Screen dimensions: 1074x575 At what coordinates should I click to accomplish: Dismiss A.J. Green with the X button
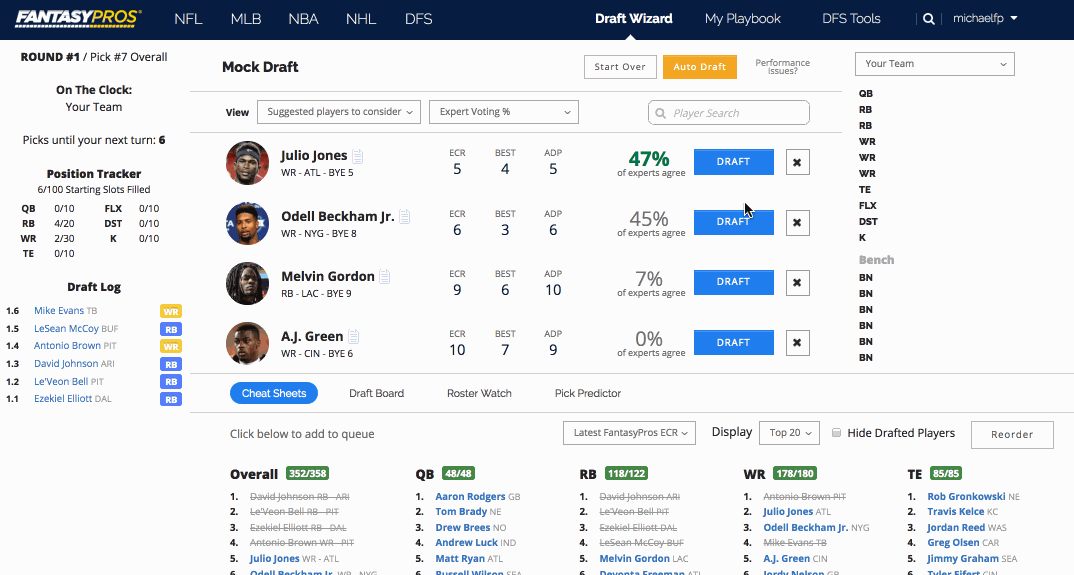pos(797,343)
